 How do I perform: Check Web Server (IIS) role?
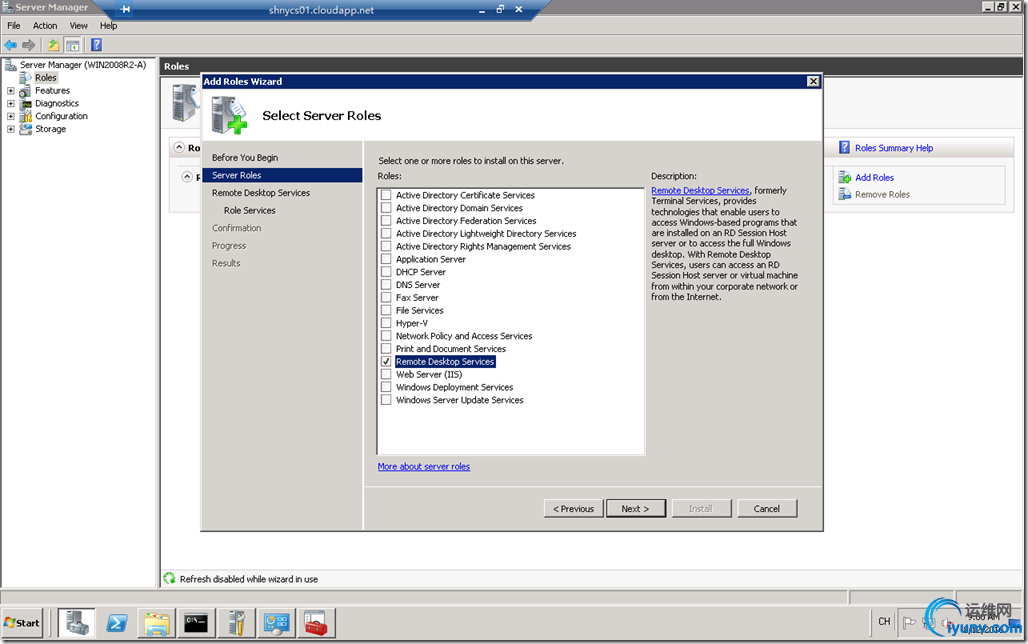(x=386, y=374)
